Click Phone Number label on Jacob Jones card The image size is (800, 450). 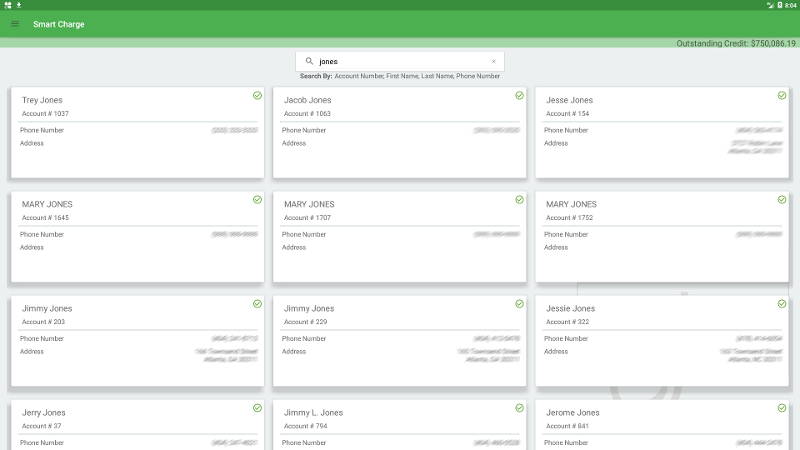[x=304, y=131]
